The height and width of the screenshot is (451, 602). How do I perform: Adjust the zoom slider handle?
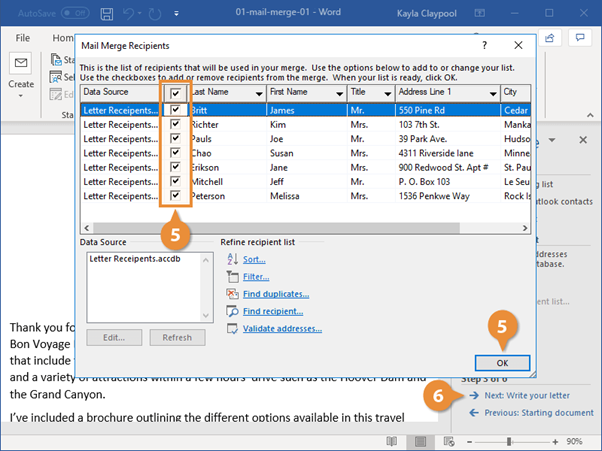509,441
